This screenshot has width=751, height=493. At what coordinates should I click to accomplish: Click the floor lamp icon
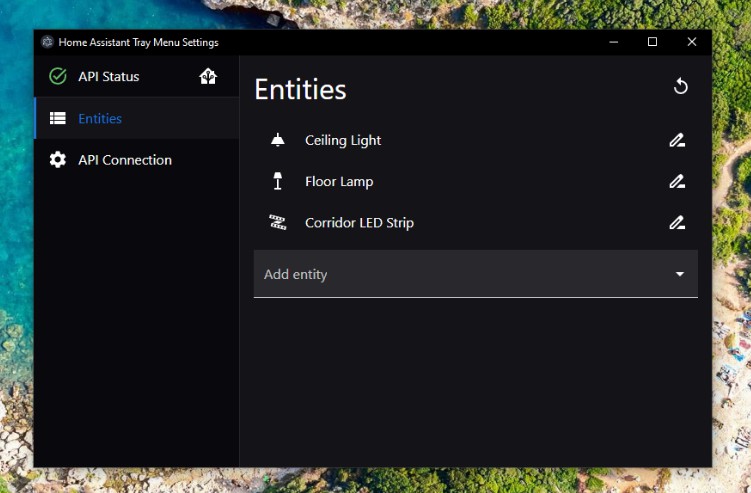click(278, 181)
